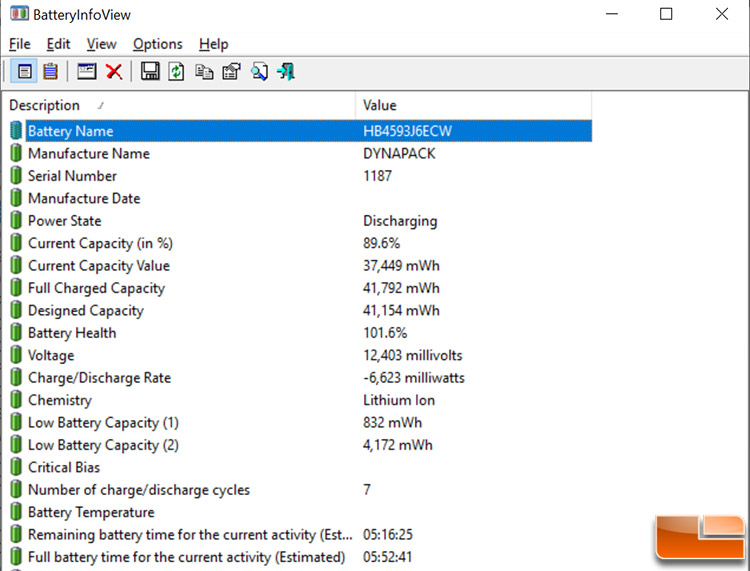Select the 05:16:25 remaining time value
The height and width of the screenshot is (571, 750).
(388, 535)
